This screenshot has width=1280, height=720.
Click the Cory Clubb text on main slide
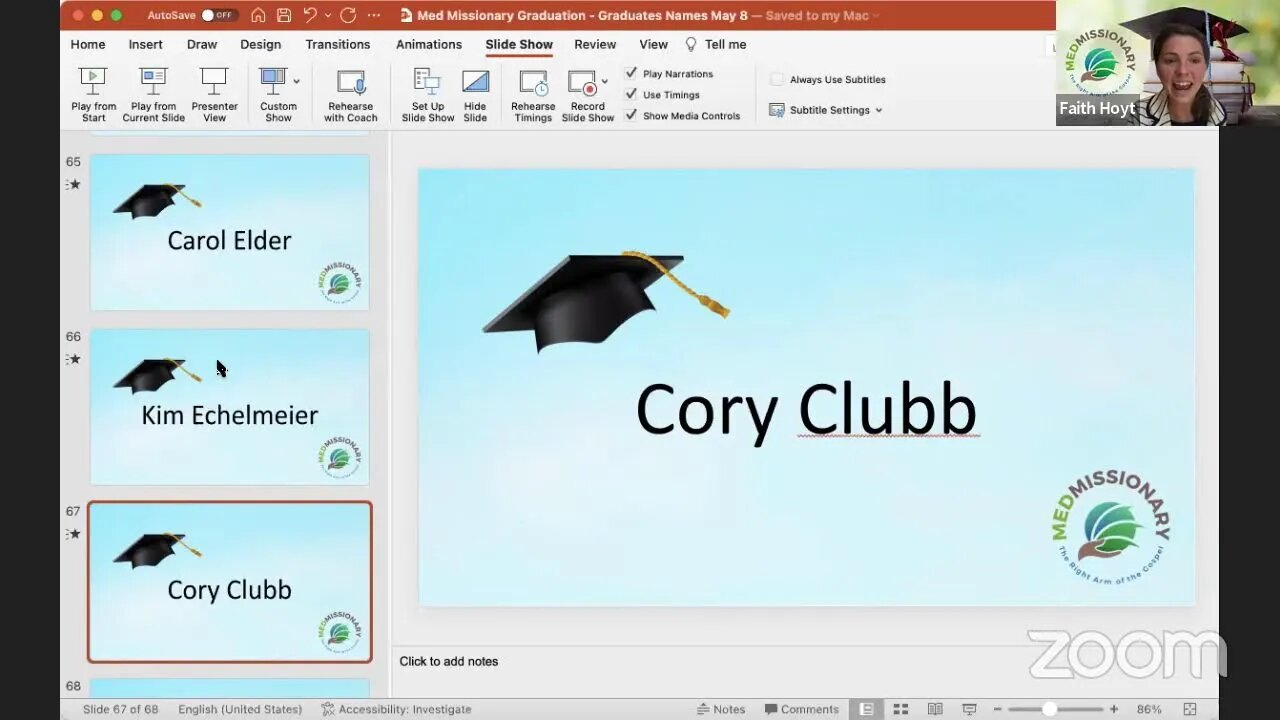(x=806, y=411)
